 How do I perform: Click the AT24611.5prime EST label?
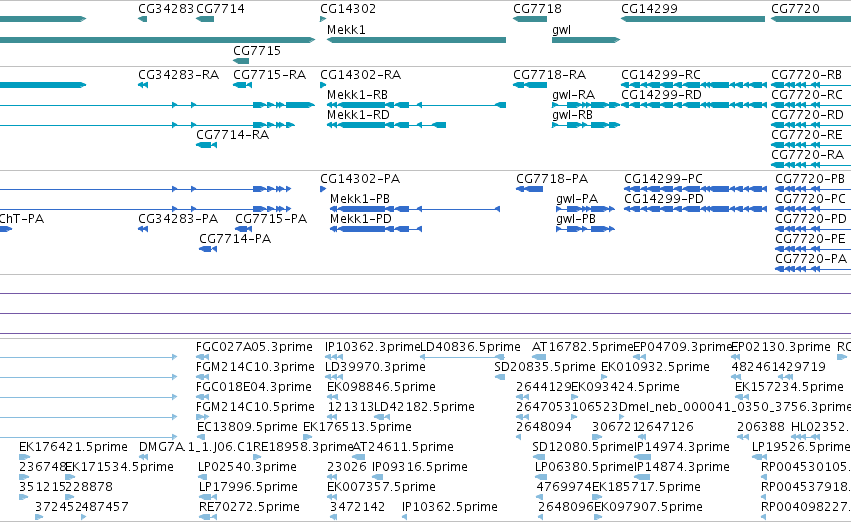click(x=403, y=447)
